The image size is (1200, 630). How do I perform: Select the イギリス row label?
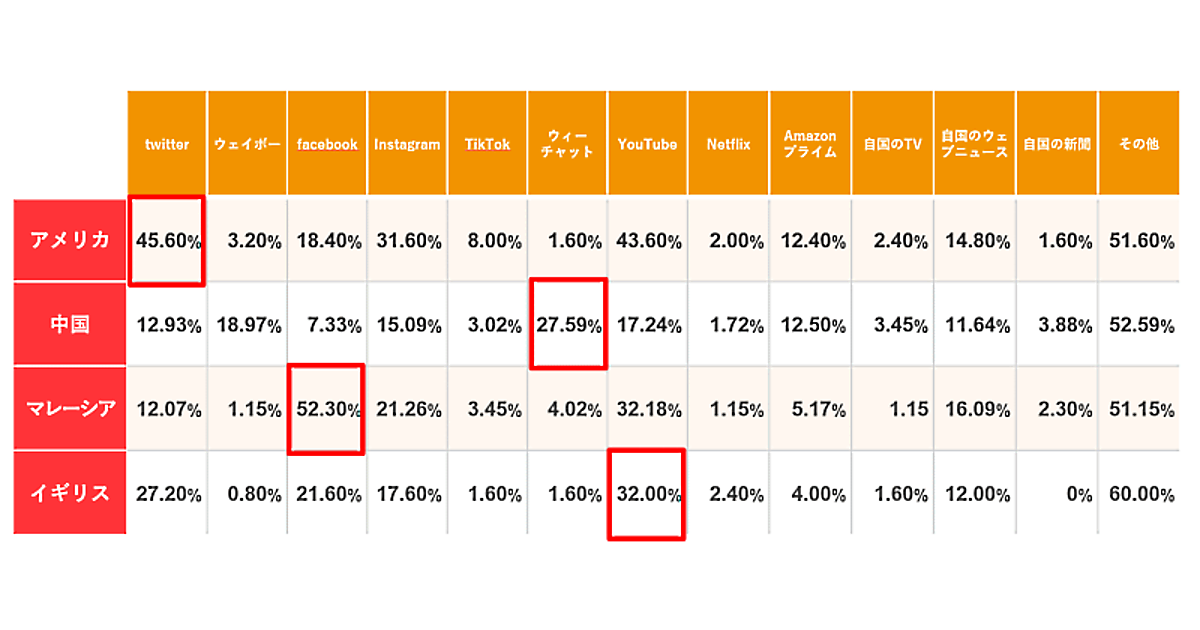pos(70,493)
